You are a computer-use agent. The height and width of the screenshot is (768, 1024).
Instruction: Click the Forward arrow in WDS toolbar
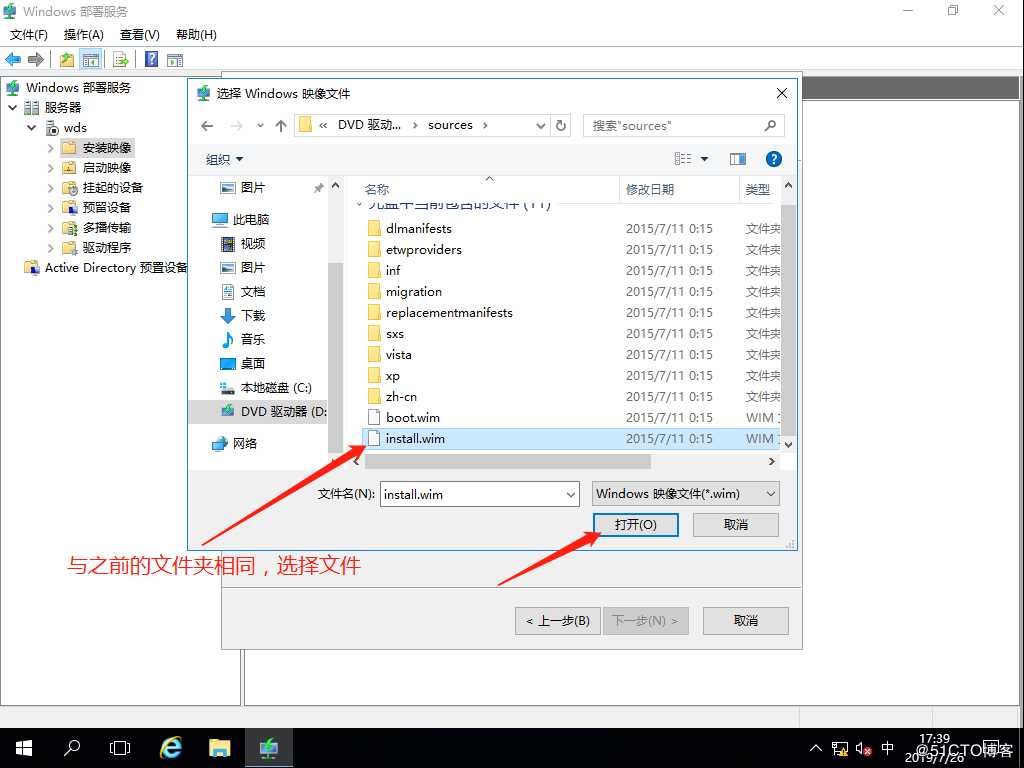tap(36, 59)
